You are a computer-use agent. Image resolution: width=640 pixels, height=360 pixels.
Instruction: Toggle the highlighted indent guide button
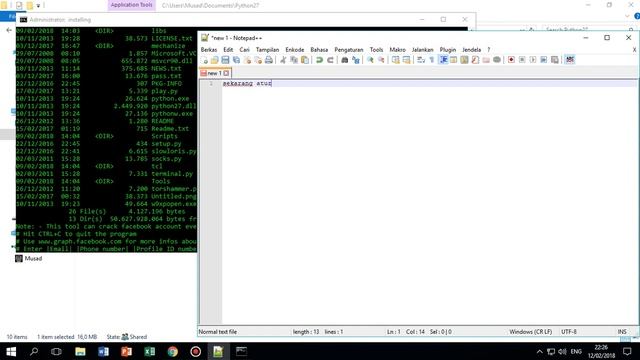coord(443,60)
